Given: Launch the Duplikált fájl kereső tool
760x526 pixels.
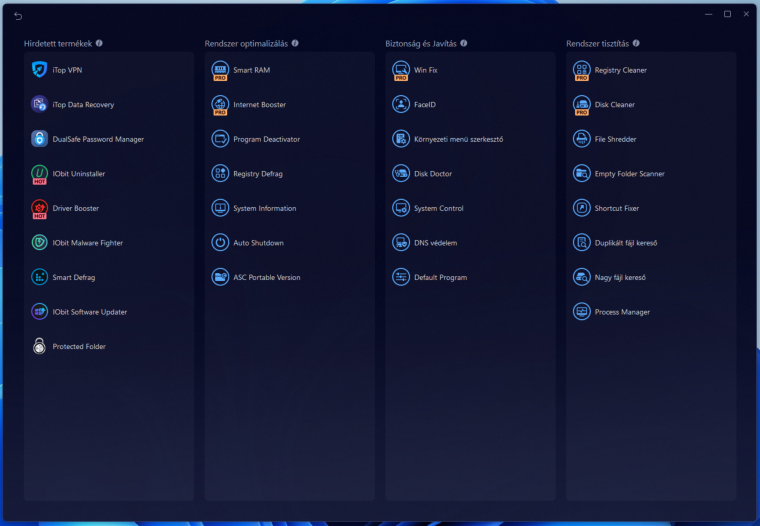Looking at the screenshot, I should (625, 243).
